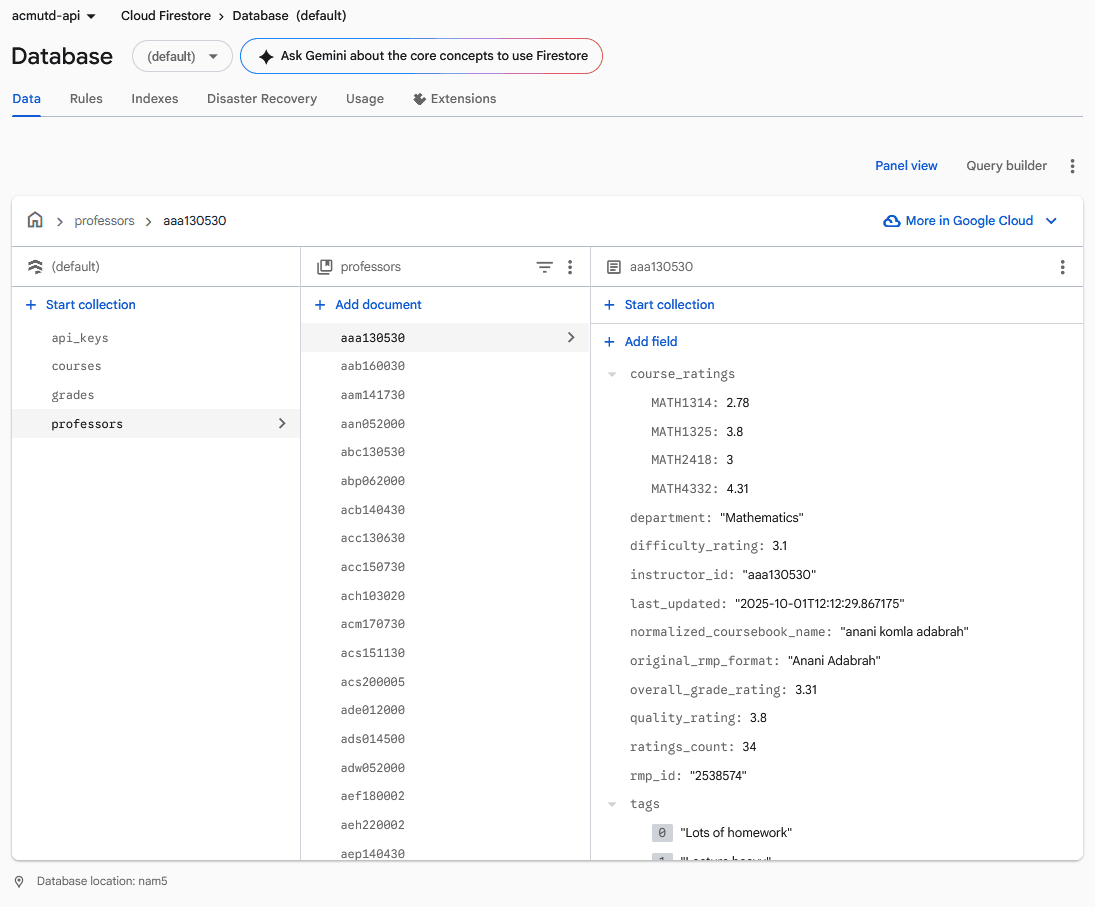Open the Extensions tab

click(455, 99)
